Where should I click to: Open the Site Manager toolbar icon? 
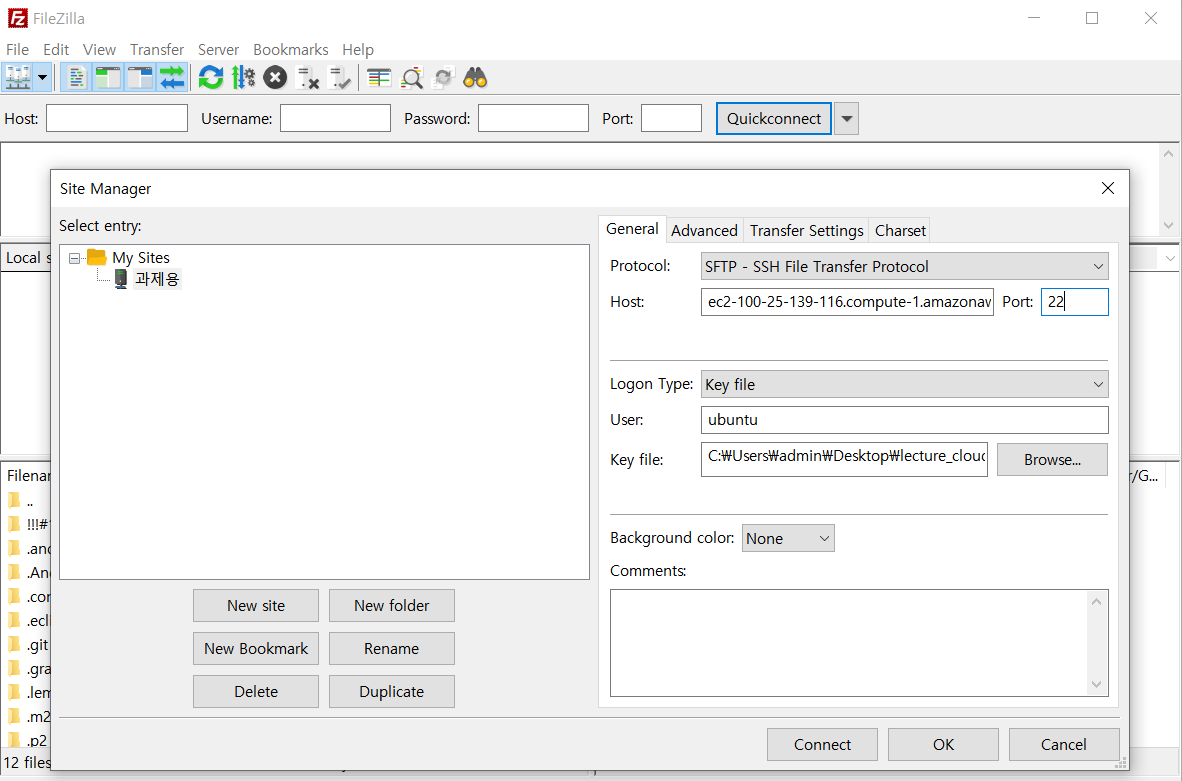click(x=18, y=78)
